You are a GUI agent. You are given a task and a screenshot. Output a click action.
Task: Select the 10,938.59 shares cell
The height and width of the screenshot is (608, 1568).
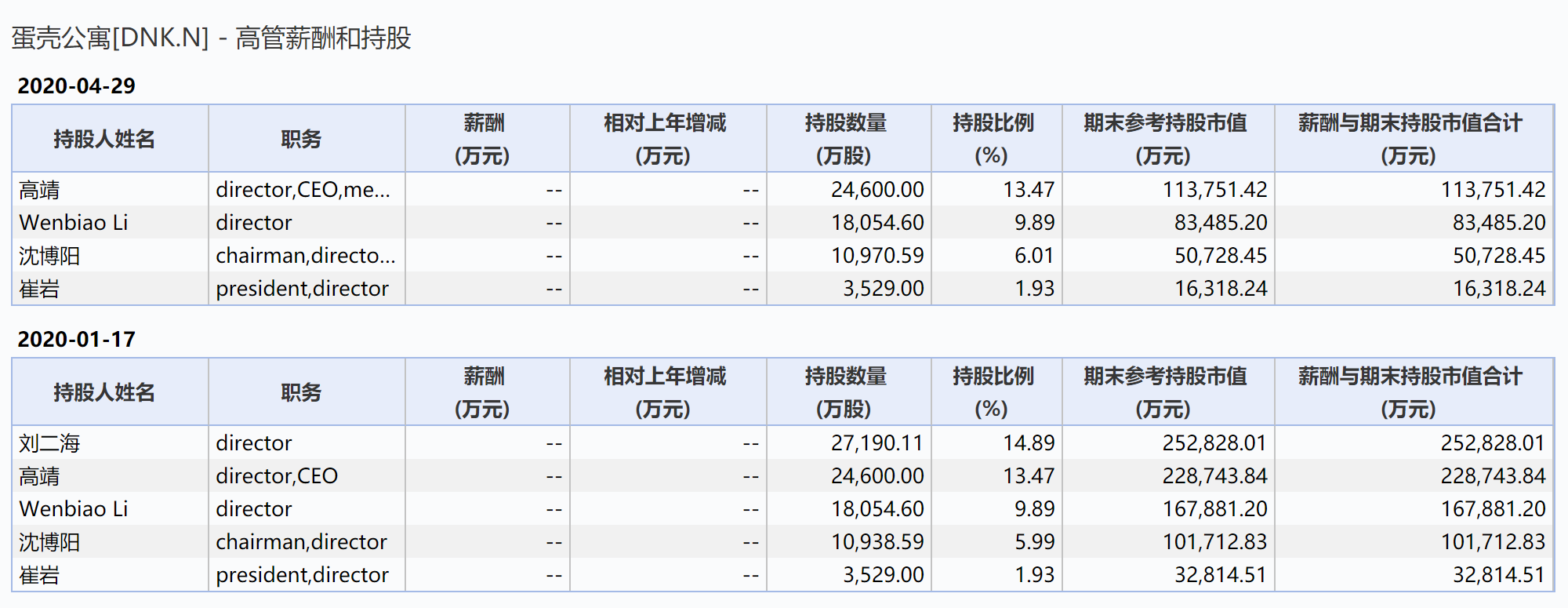point(877,542)
